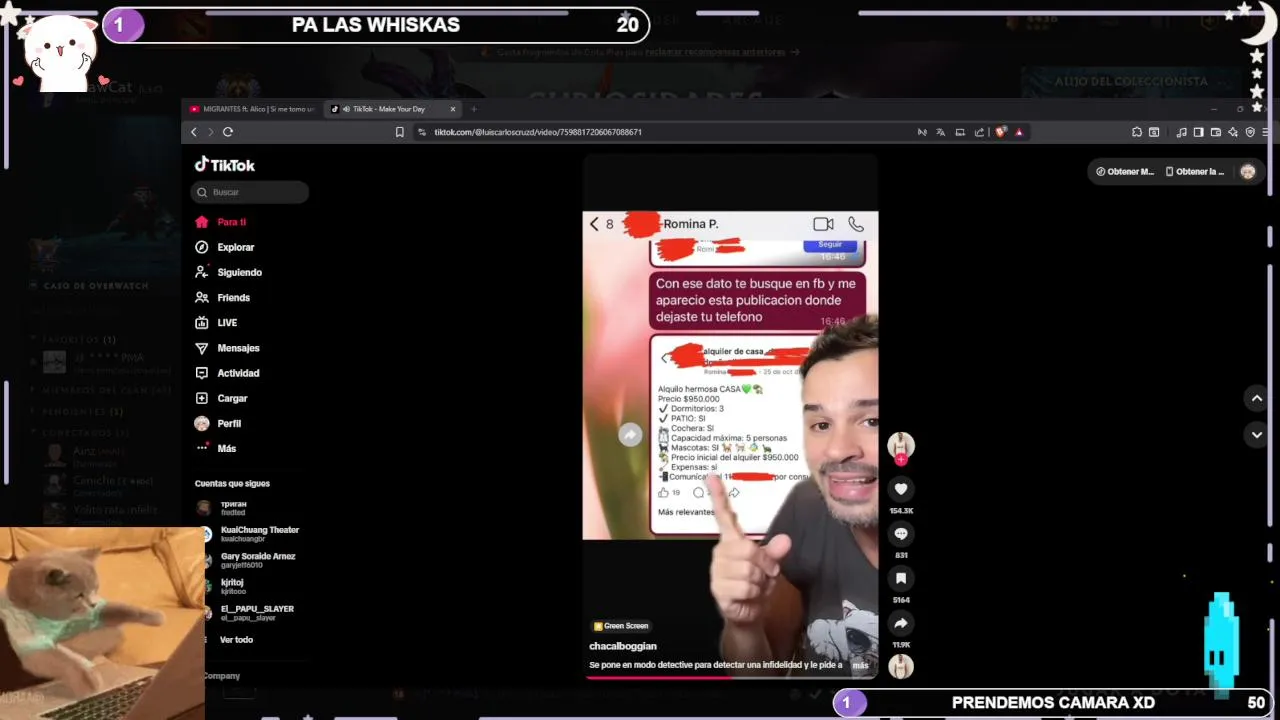Open the video comments bubble

coord(901,534)
